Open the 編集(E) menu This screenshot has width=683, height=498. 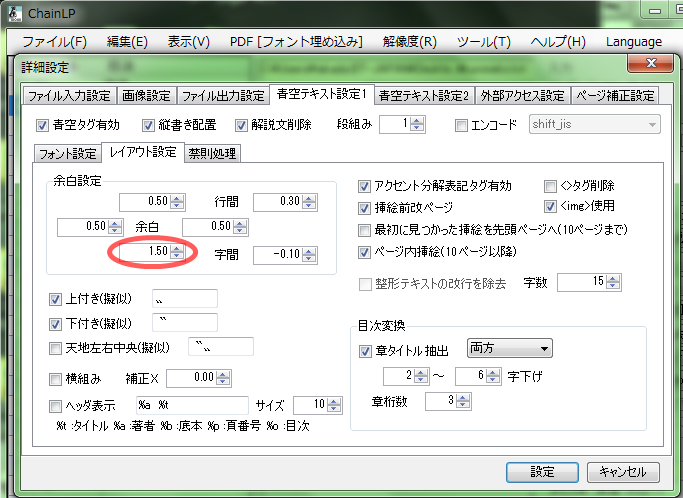[127, 42]
